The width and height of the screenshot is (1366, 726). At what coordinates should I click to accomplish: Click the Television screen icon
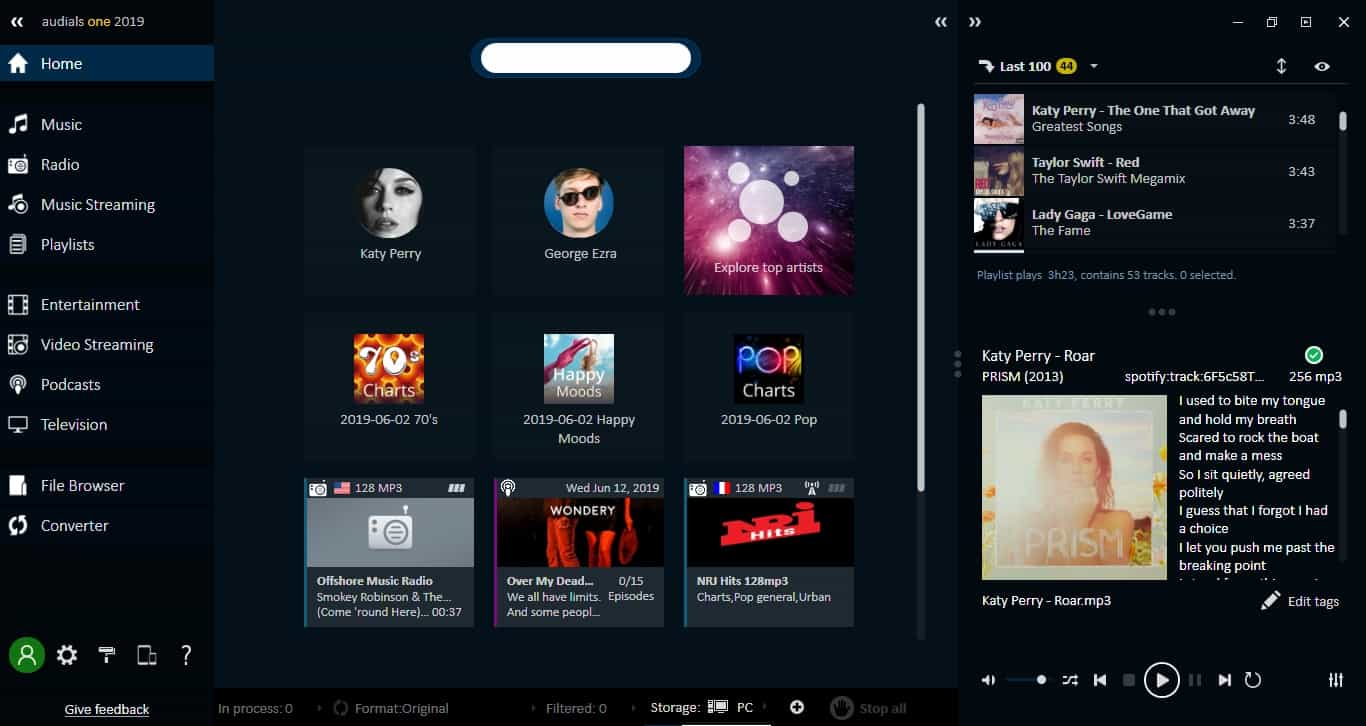pos(18,424)
